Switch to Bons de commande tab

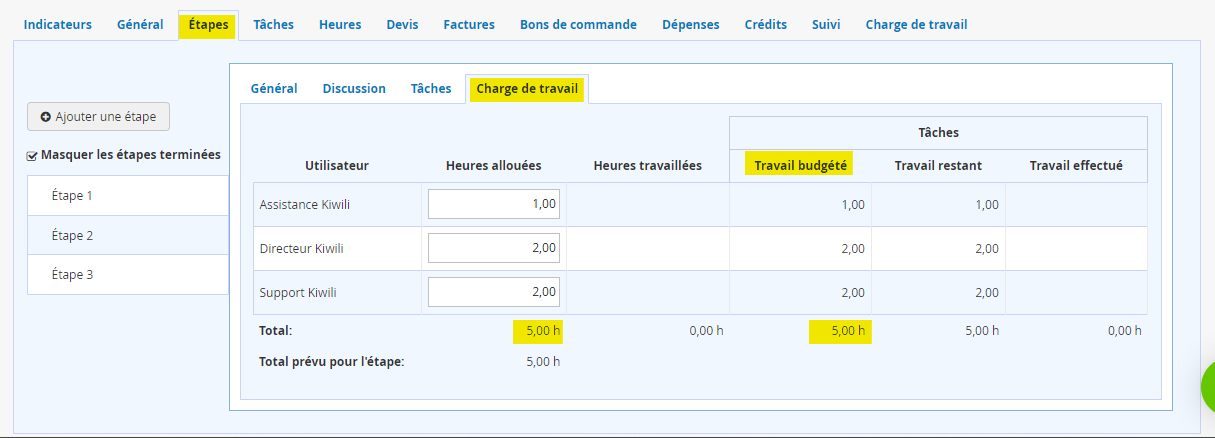pos(578,24)
